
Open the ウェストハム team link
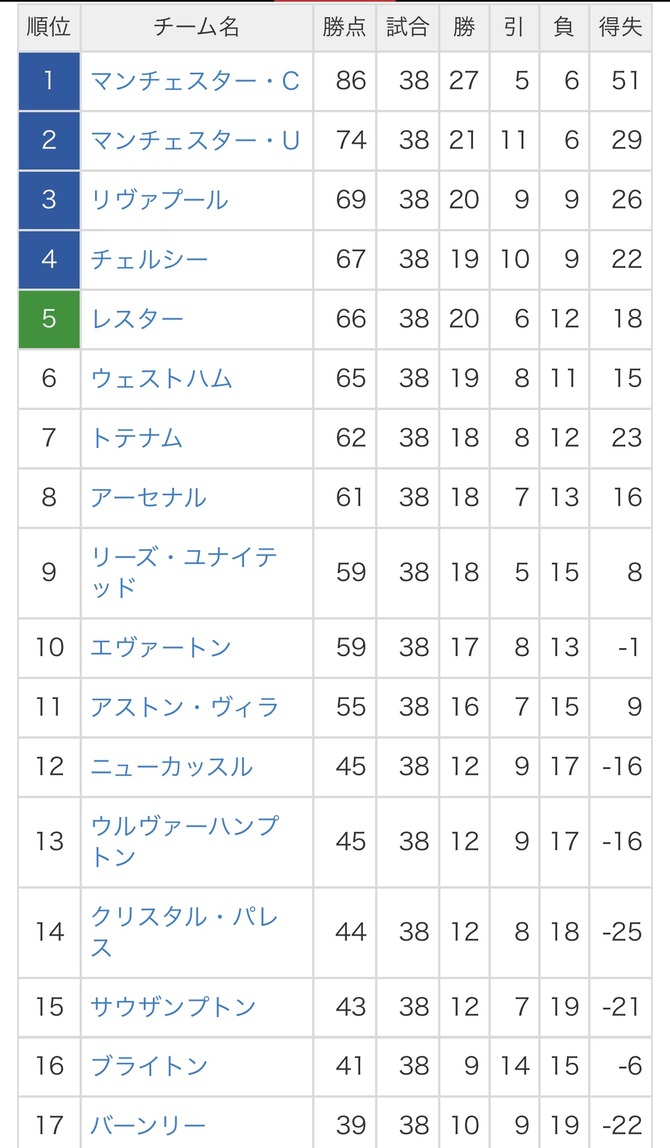pos(161,378)
